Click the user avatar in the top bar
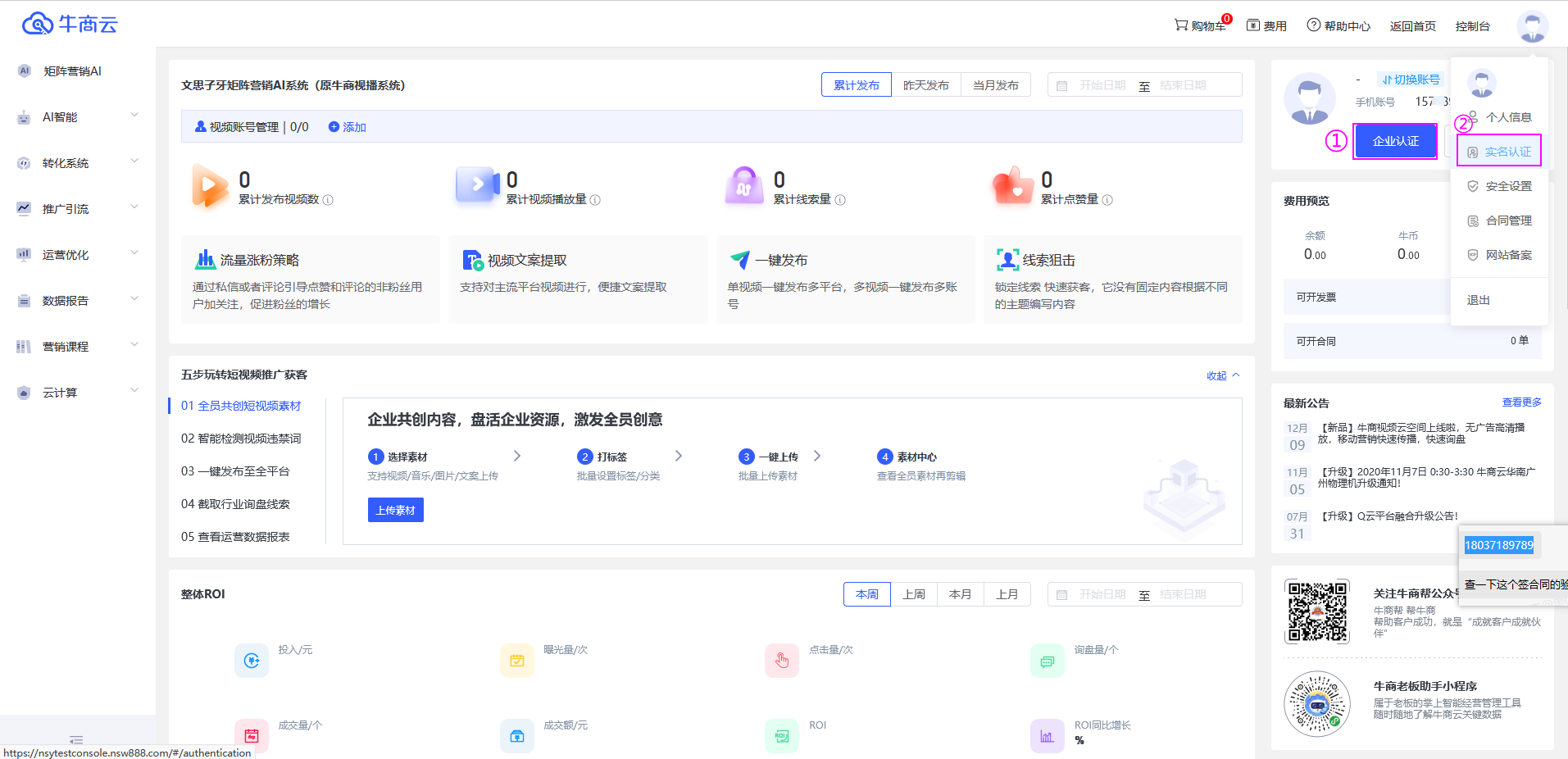1568x759 pixels. (x=1532, y=26)
